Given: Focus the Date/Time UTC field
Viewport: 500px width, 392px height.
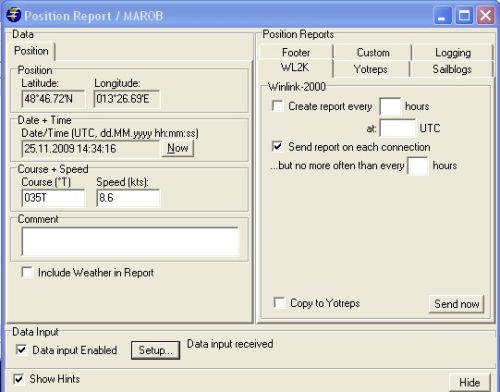Looking at the screenshot, I should [x=91, y=148].
